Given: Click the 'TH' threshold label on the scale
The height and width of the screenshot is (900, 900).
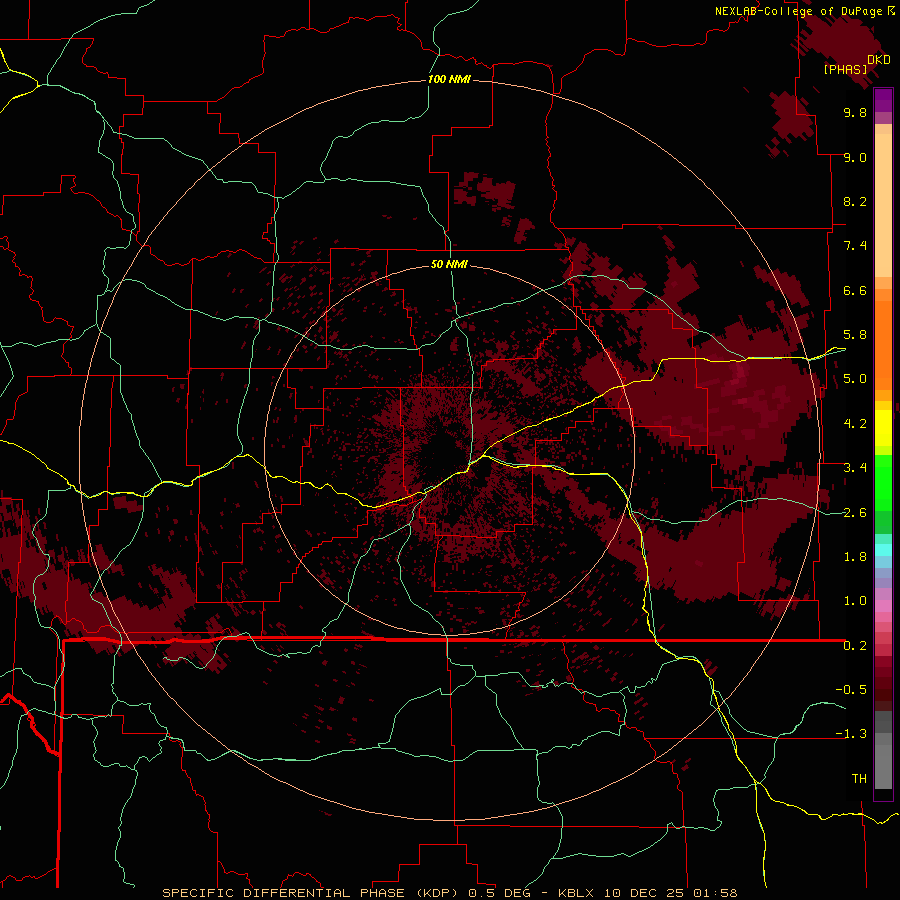Looking at the screenshot, I should (859, 779).
